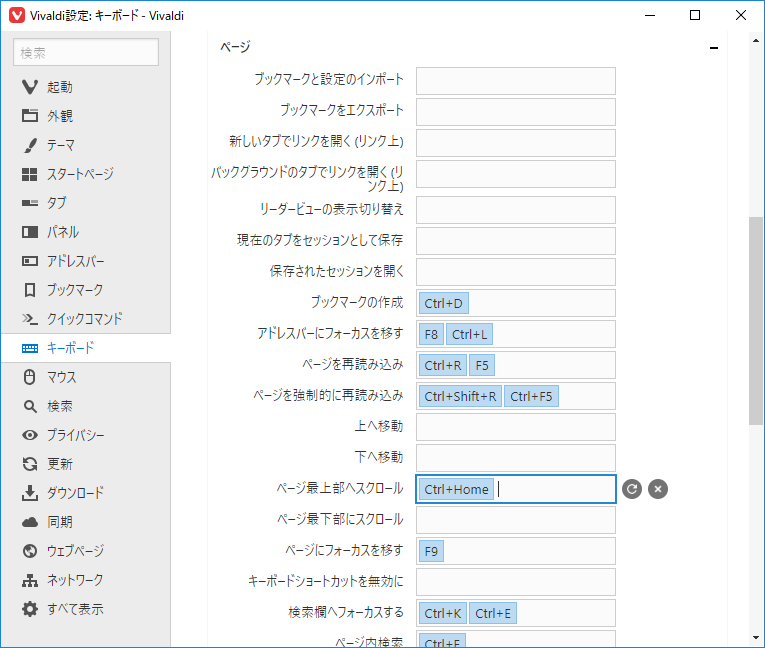Open クイックコマンド prompt icon
Viewport: 765px width, 648px height.
point(30,319)
